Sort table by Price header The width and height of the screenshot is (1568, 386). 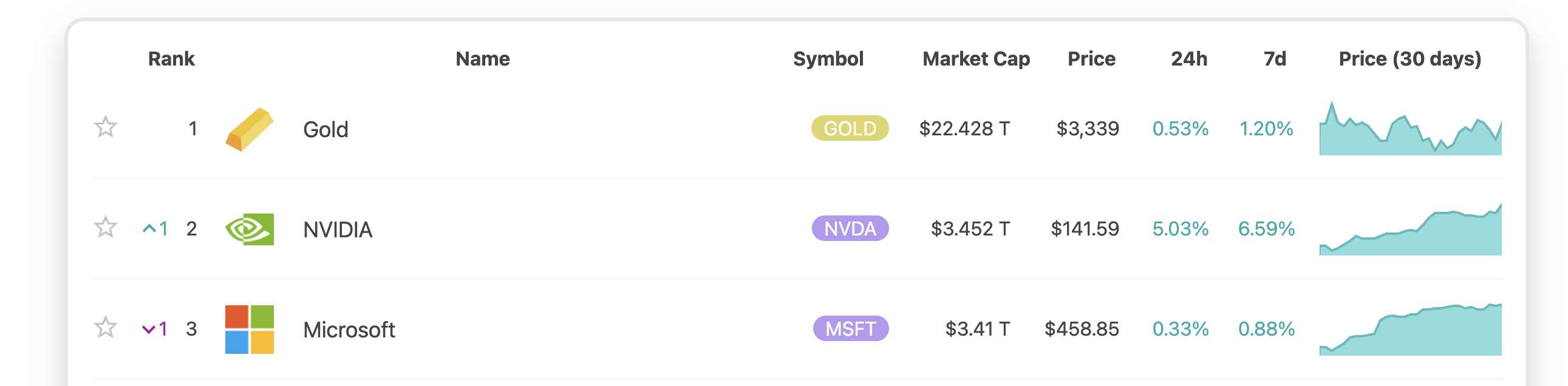point(1091,59)
